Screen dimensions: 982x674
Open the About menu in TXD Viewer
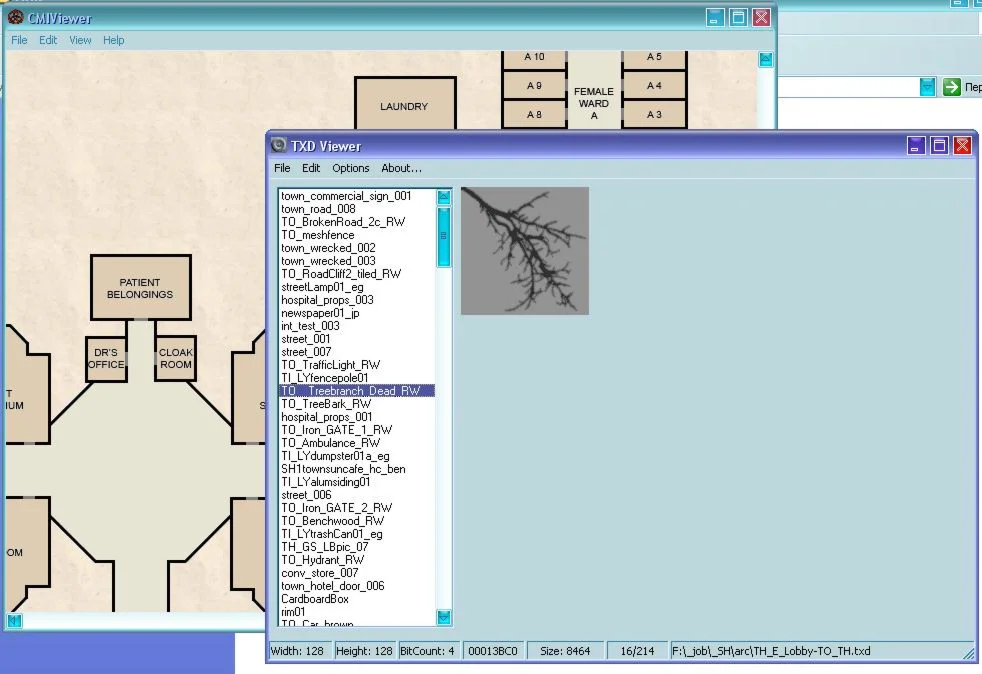(x=401, y=168)
